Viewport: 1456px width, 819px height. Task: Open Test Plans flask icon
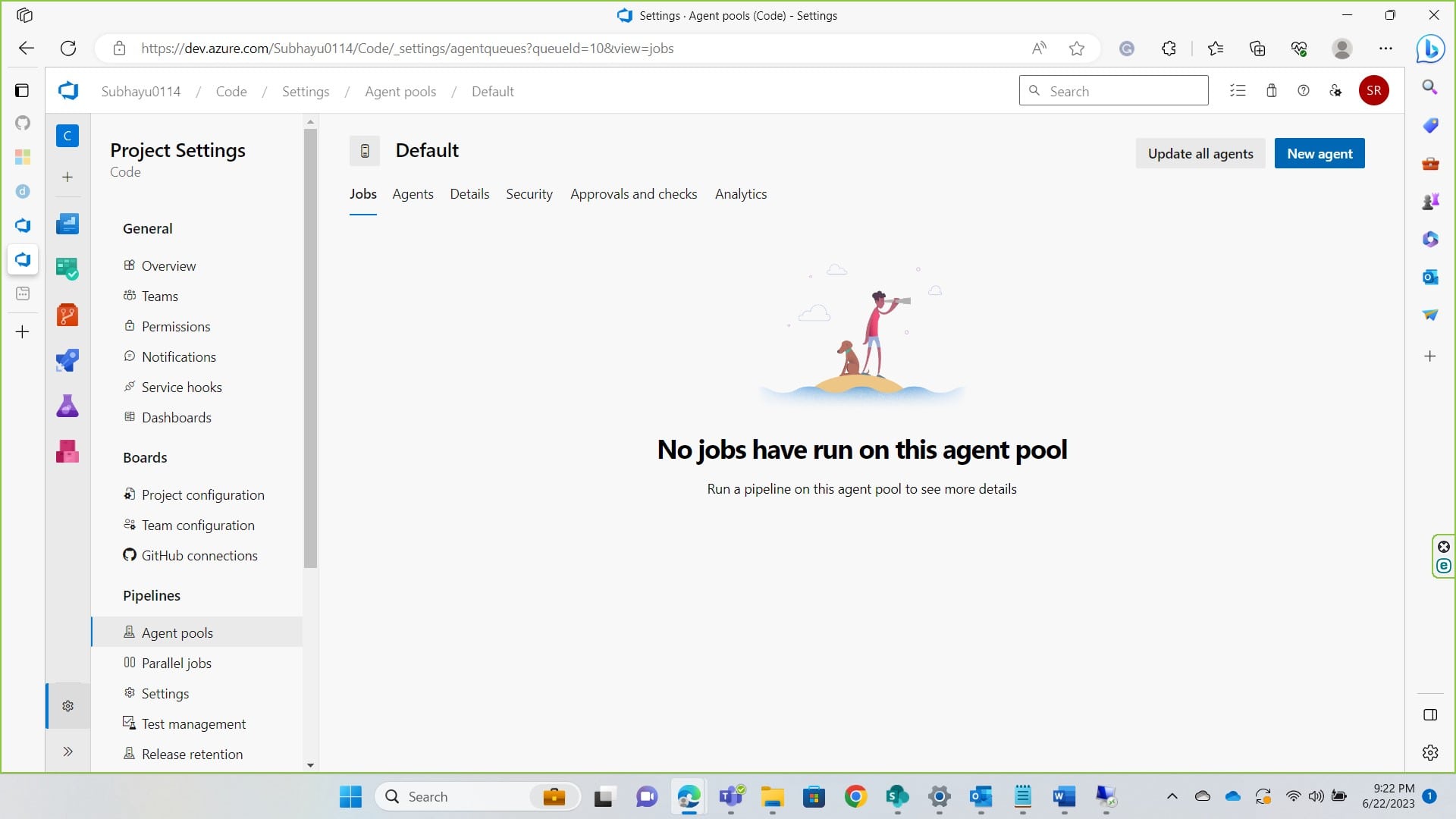tap(67, 406)
